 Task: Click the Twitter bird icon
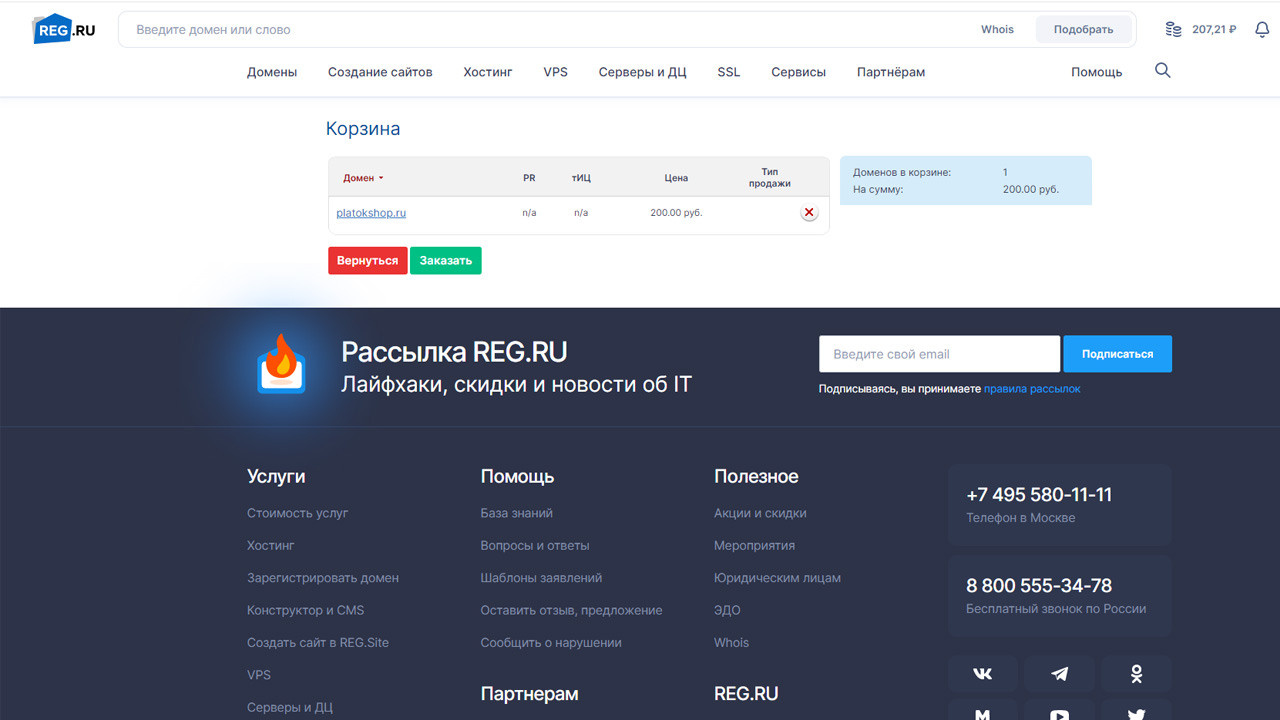click(x=1136, y=714)
